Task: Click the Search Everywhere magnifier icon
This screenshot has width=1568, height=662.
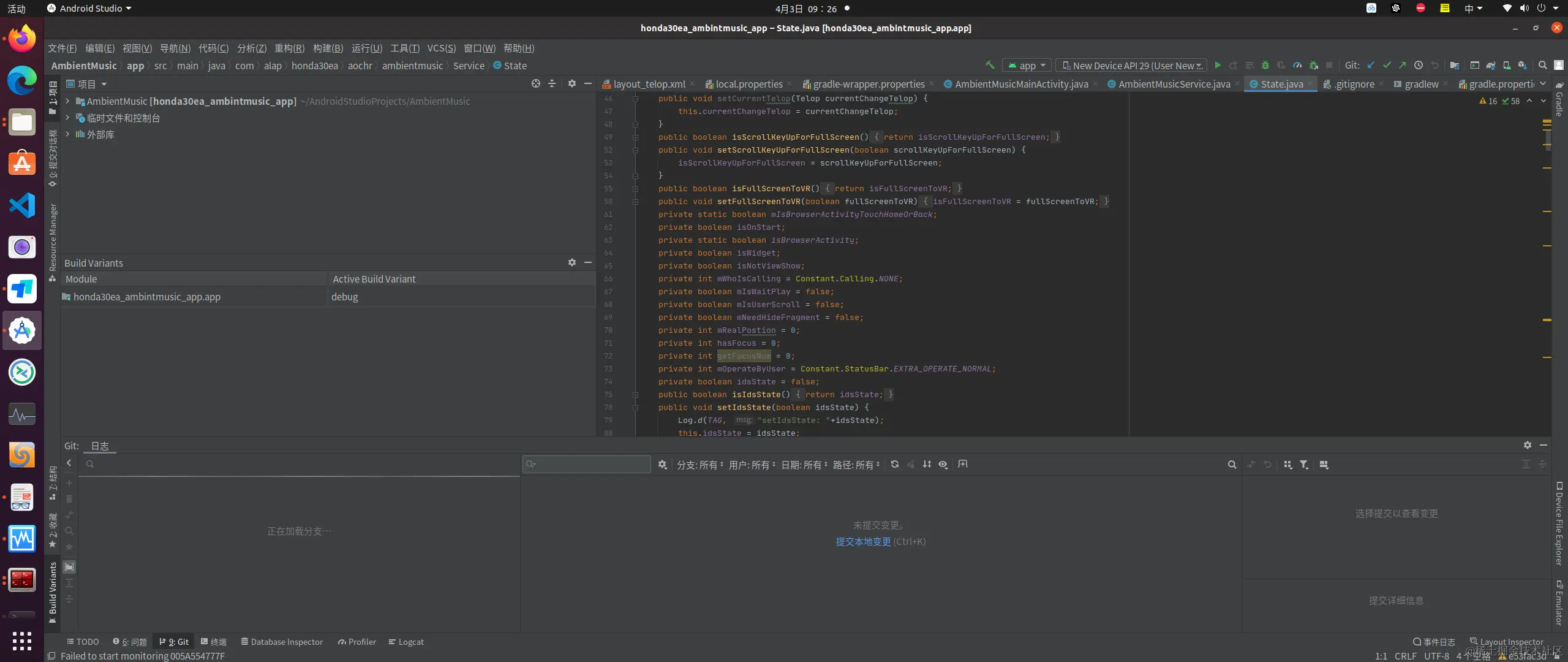Action: (1543, 65)
